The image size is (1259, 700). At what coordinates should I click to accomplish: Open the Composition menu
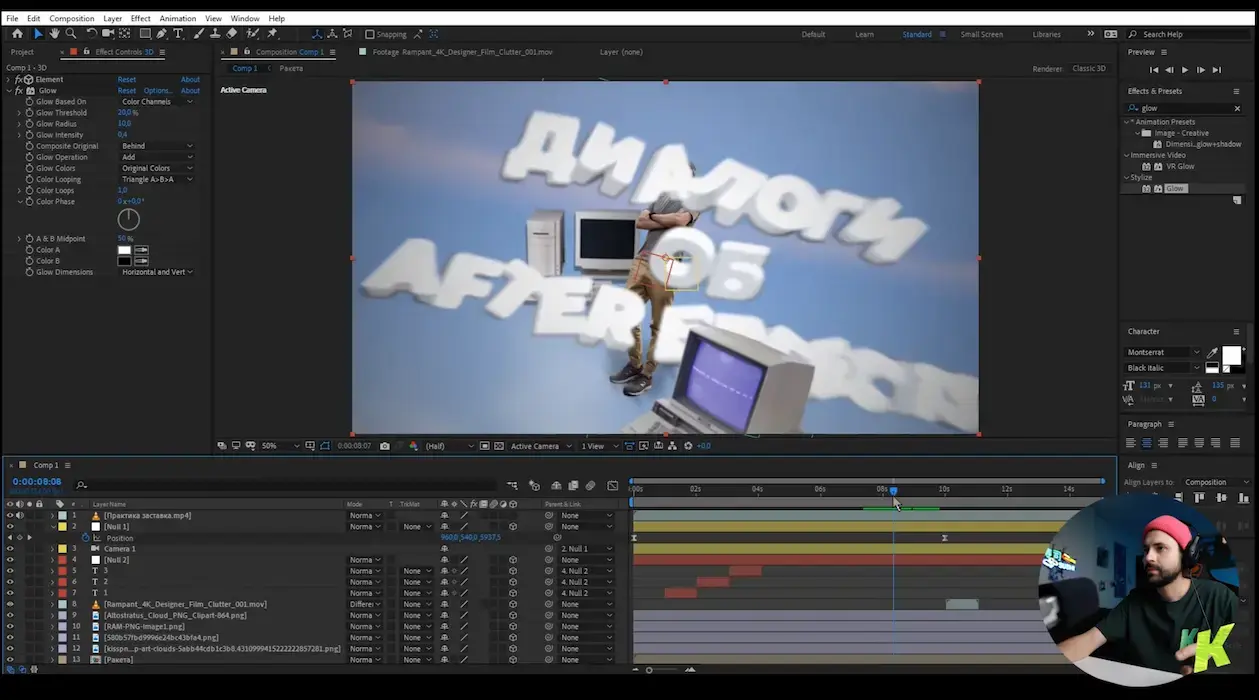point(72,18)
